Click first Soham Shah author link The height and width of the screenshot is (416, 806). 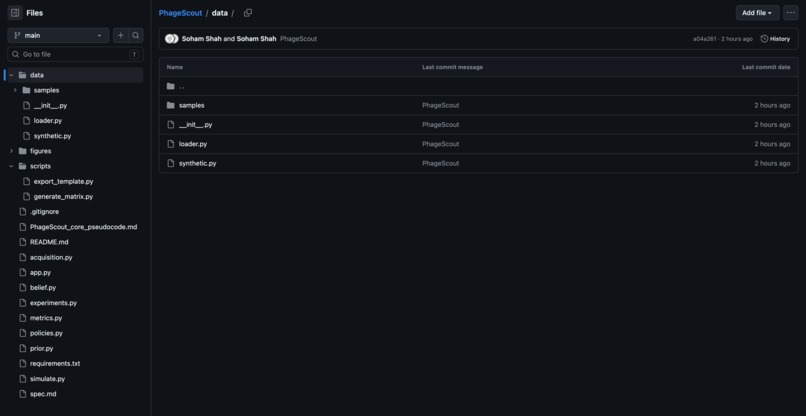[202, 39]
